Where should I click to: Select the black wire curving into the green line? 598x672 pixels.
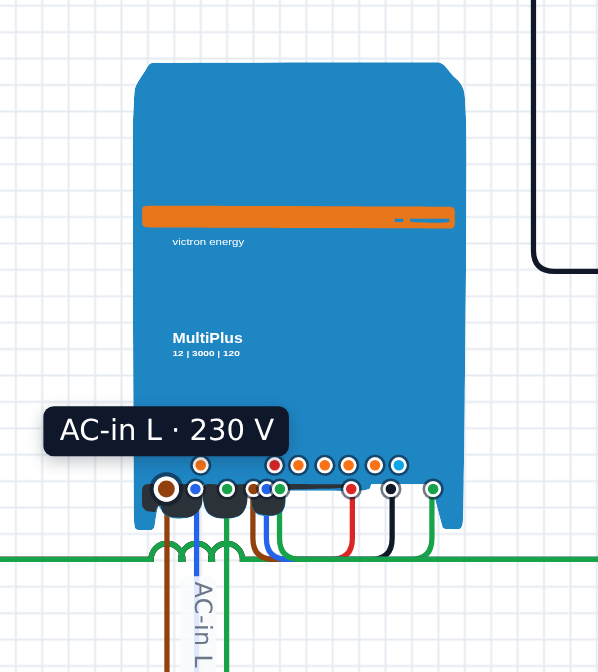click(392, 525)
